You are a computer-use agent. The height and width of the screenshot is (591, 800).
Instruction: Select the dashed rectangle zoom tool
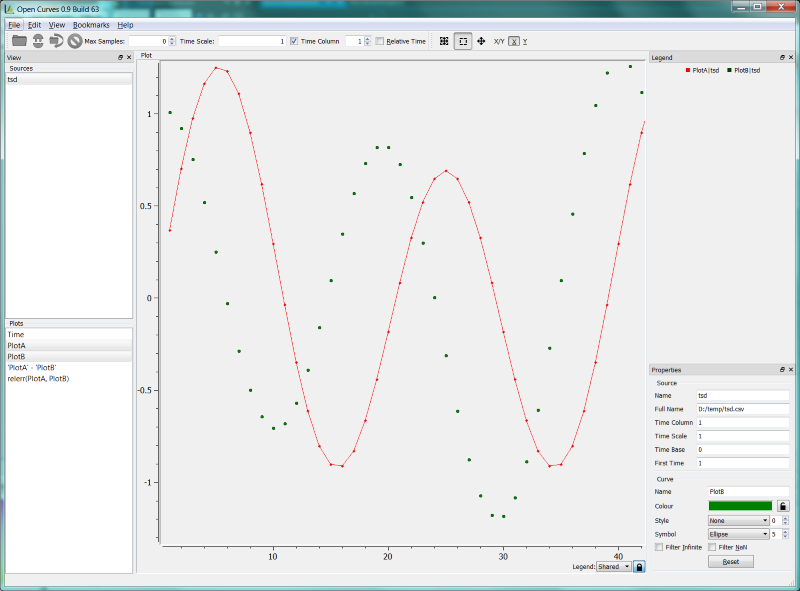click(x=463, y=41)
